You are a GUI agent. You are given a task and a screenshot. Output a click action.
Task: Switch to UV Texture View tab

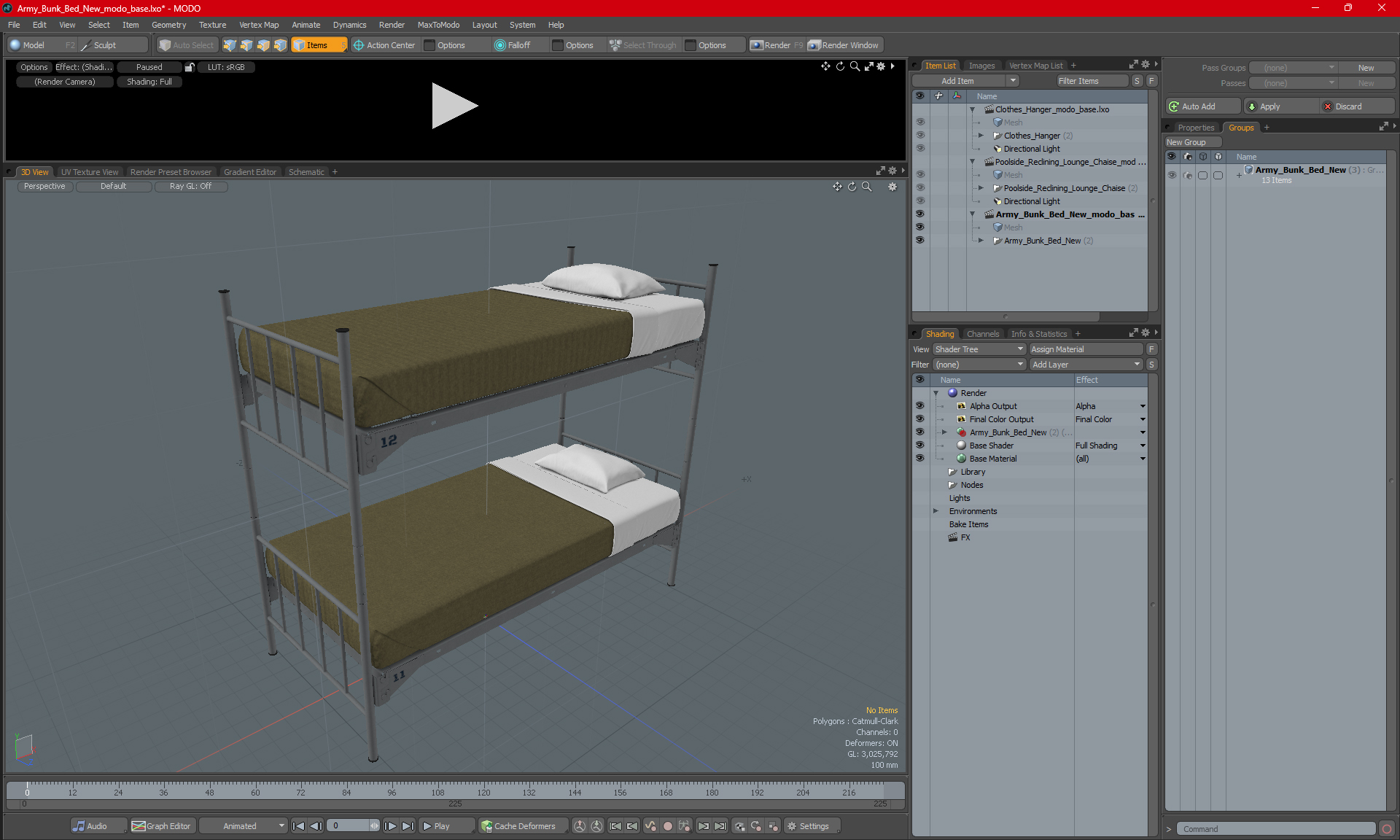90,172
